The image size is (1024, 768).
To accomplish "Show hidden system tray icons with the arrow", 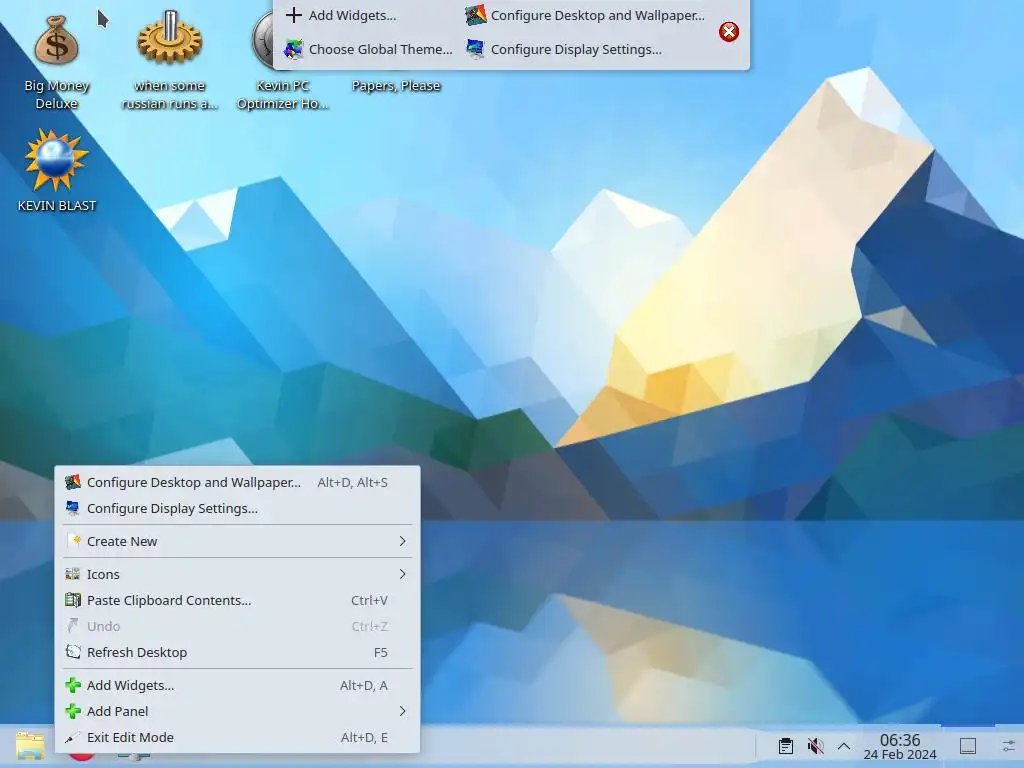I will 844,746.
